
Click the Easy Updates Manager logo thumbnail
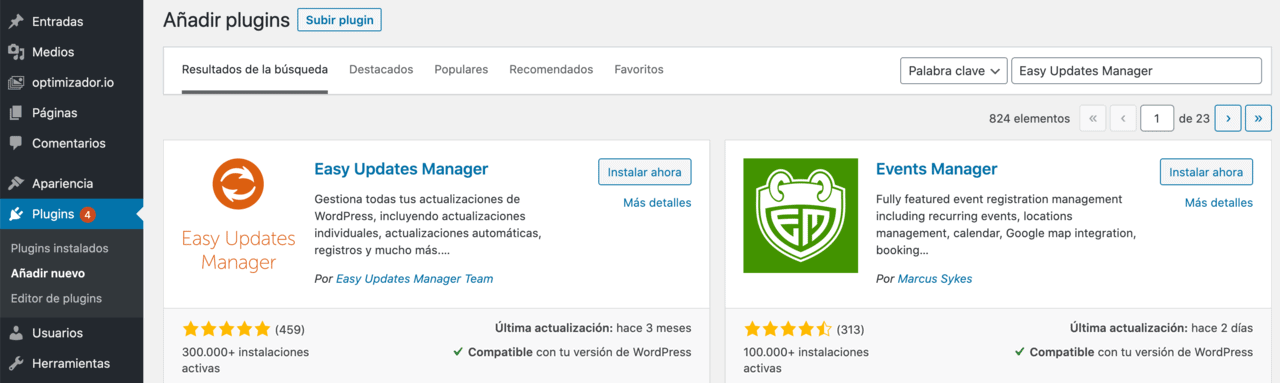click(x=238, y=216)
